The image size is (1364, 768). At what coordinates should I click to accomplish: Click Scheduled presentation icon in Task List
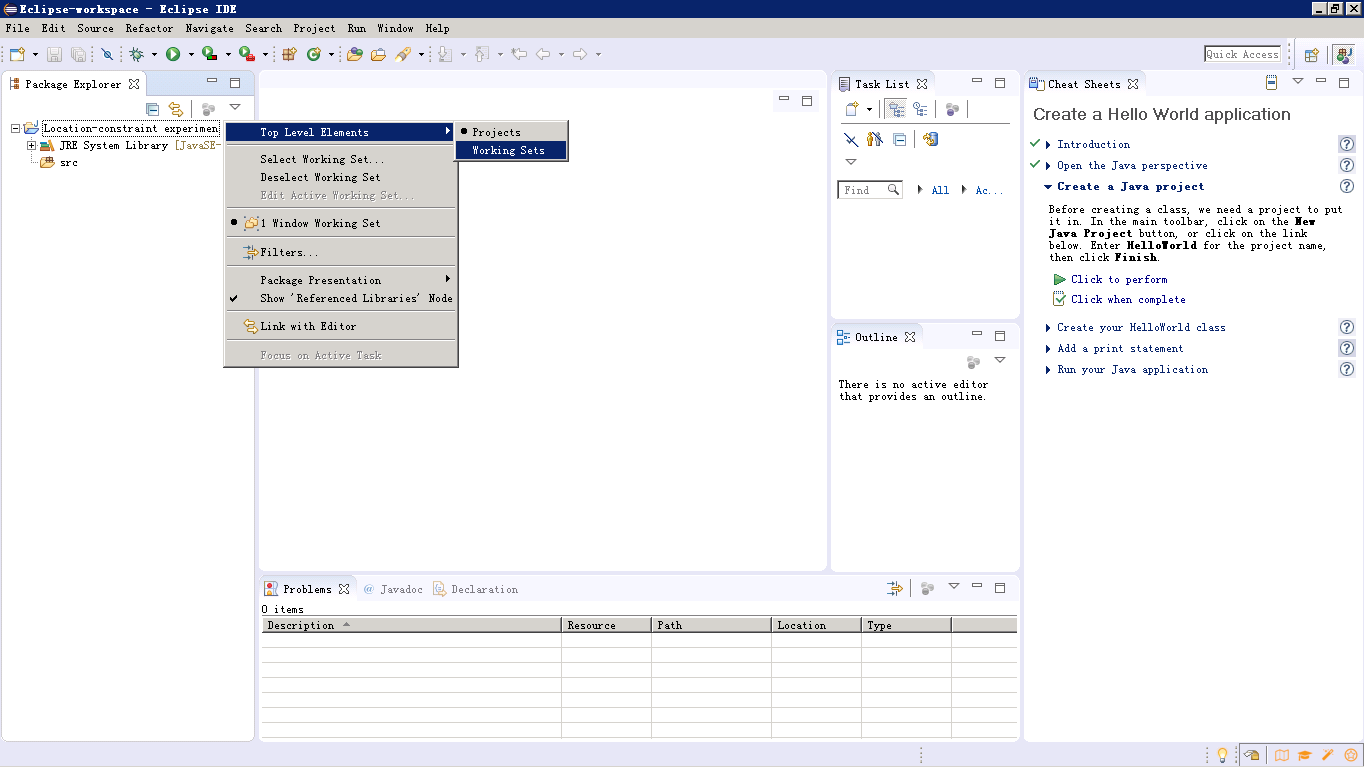pyautogui.click(x=920, y=109)
